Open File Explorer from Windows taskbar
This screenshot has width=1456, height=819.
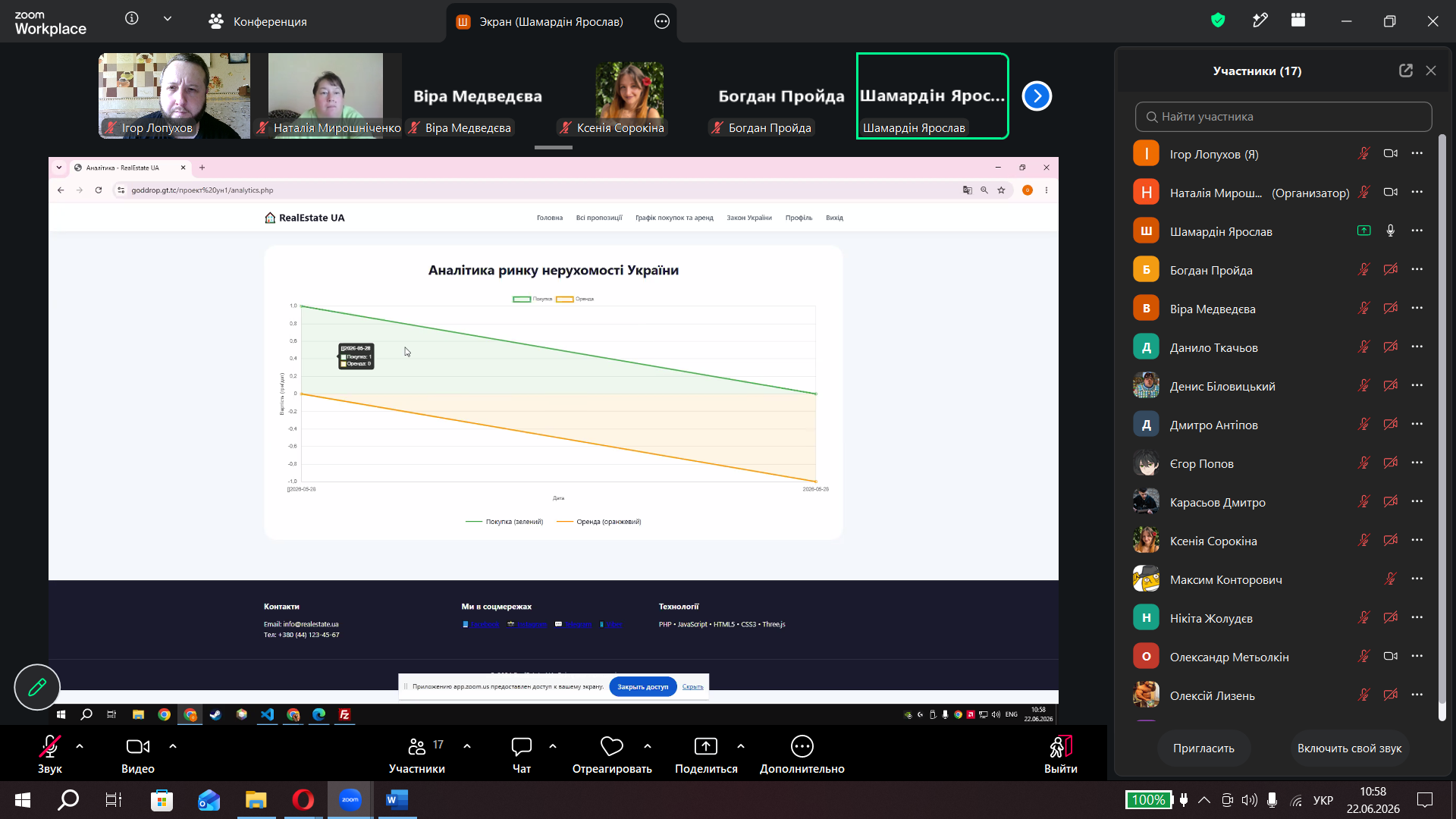[256, 799]
